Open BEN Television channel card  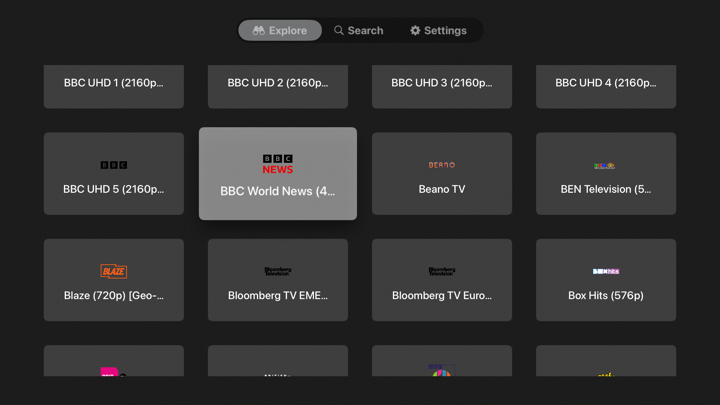pyautogui.click(x=606, y=174)
